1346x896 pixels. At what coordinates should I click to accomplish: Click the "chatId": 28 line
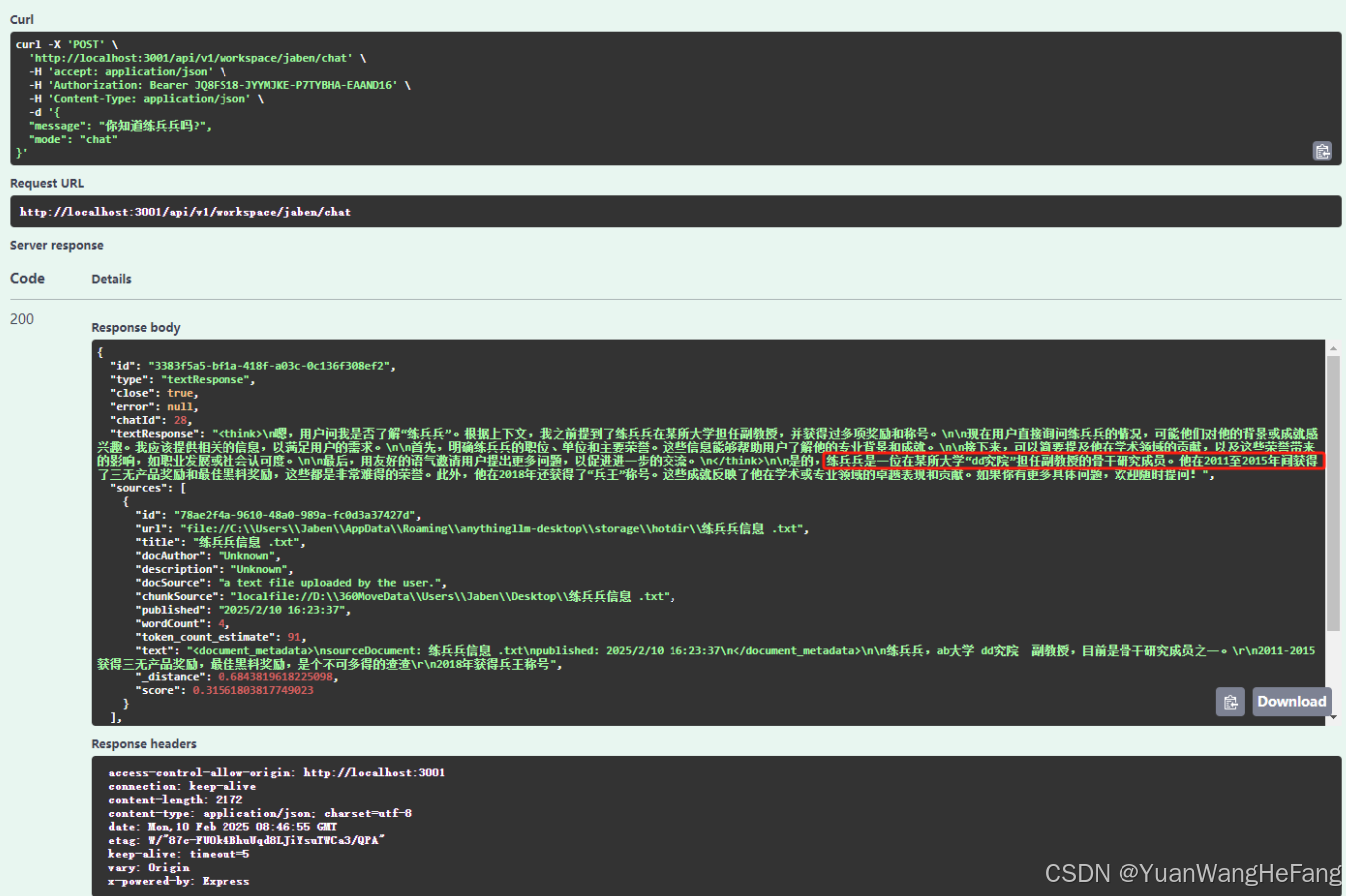pos(151,420)
